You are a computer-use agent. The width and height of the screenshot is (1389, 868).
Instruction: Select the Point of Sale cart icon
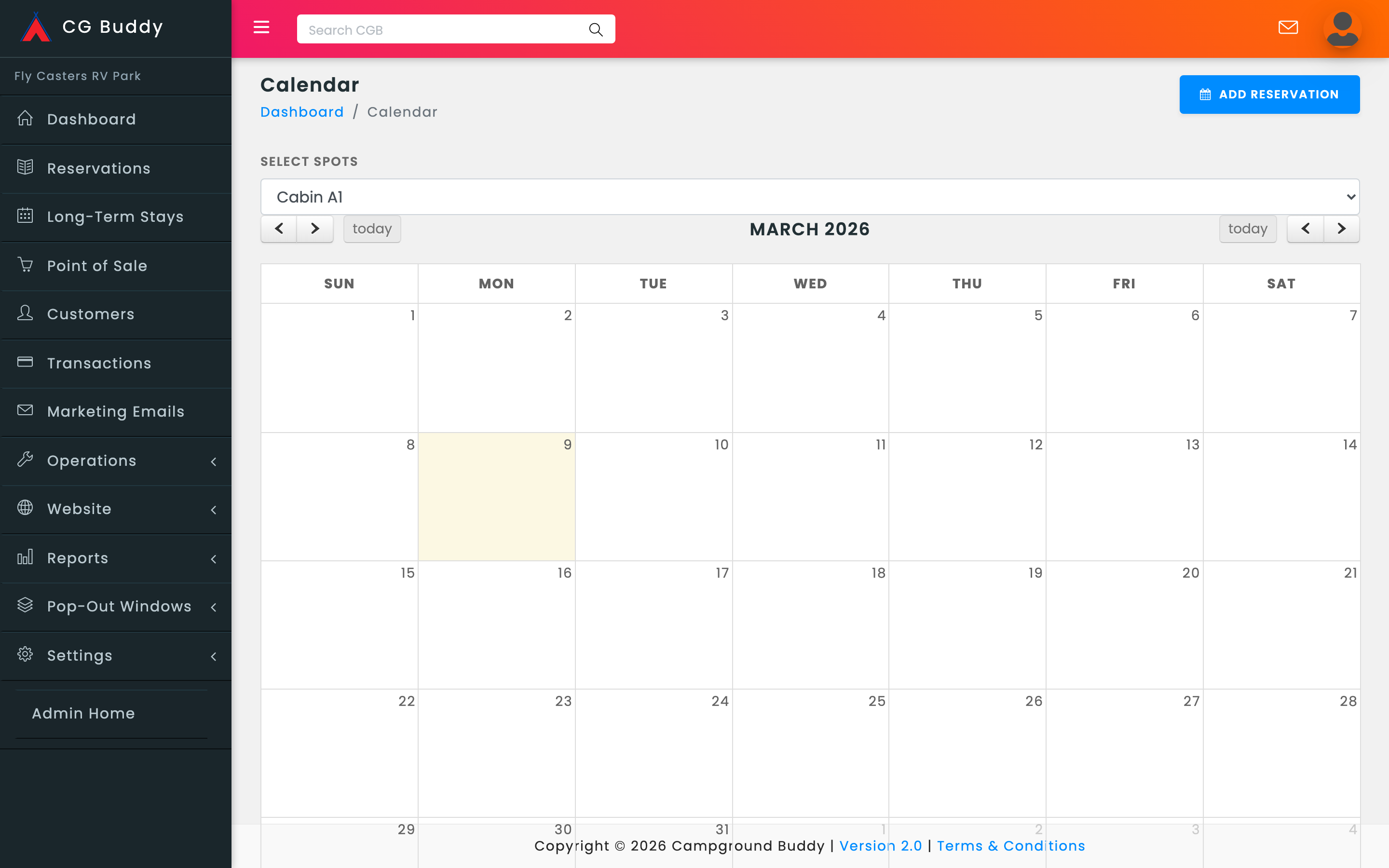click(25, 265)
